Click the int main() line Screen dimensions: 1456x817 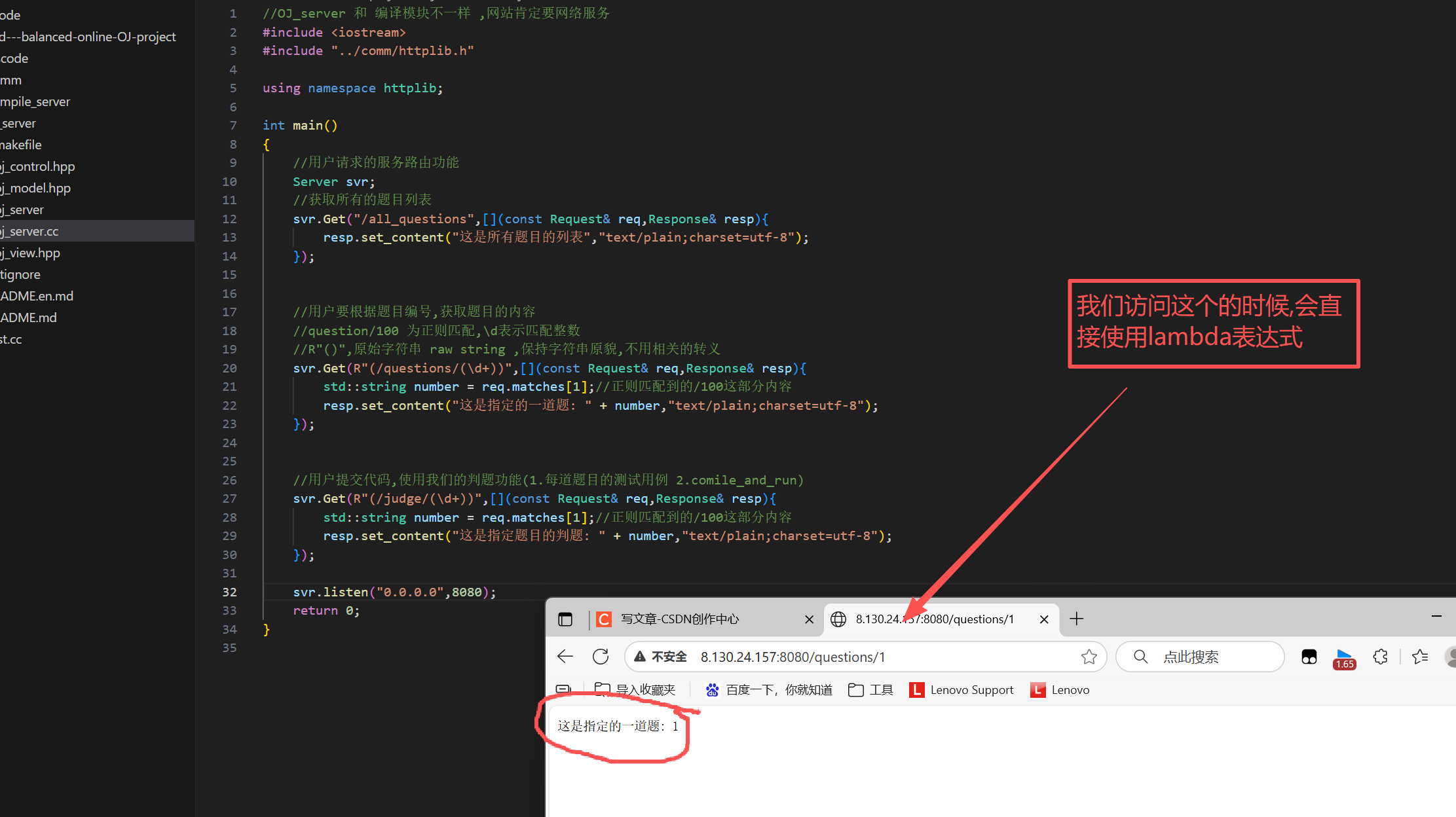tap(300, 125)
